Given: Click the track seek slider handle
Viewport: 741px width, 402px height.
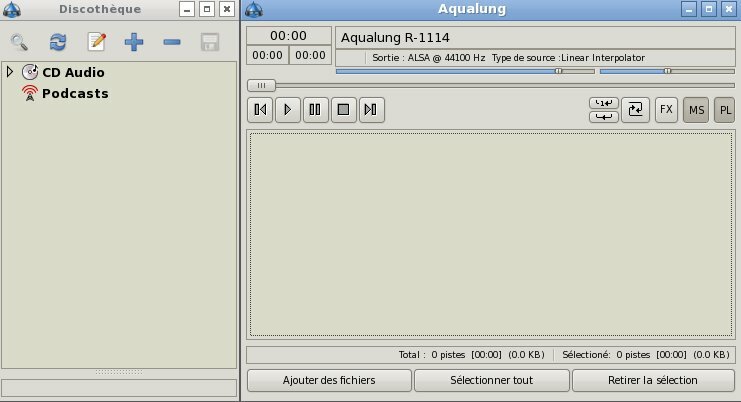Looking at the screenshot, I should point(261,86).
